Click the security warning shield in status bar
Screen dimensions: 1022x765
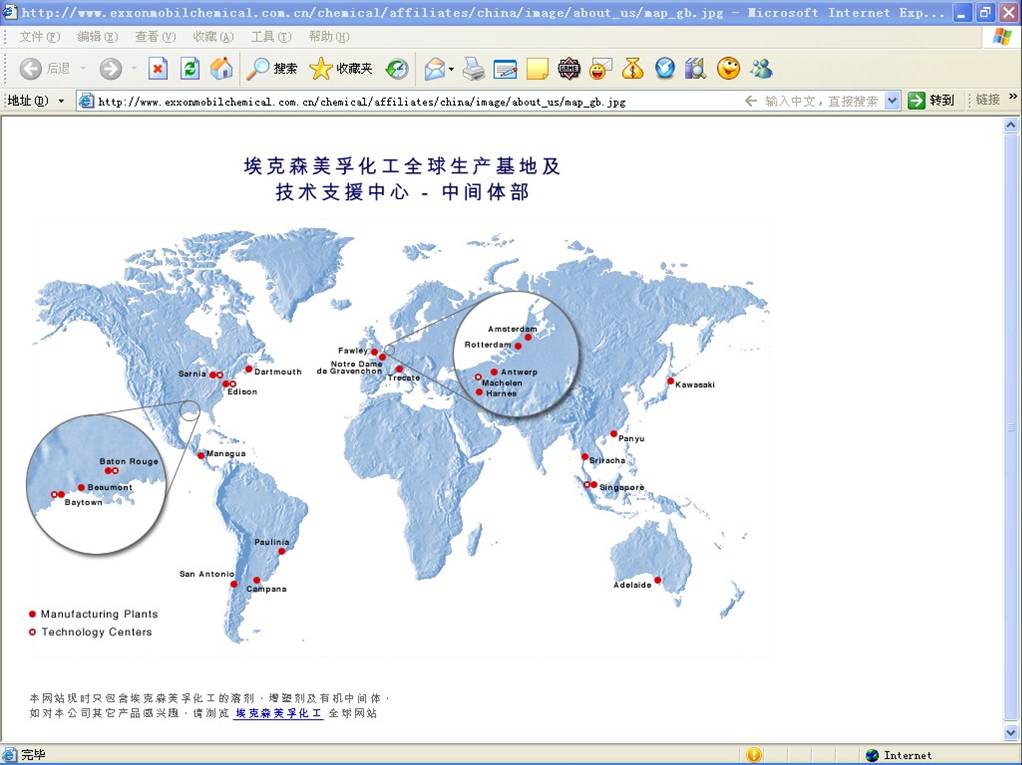pos(753,755)
